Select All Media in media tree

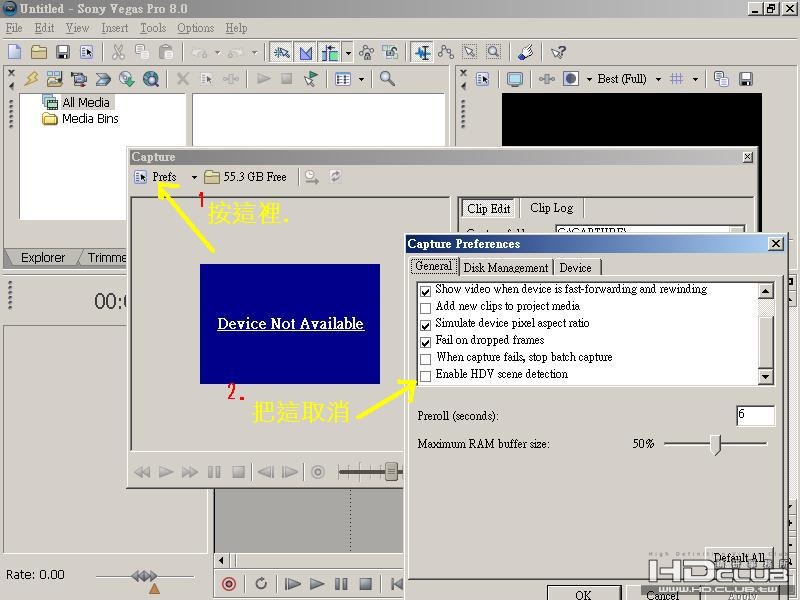86,103
